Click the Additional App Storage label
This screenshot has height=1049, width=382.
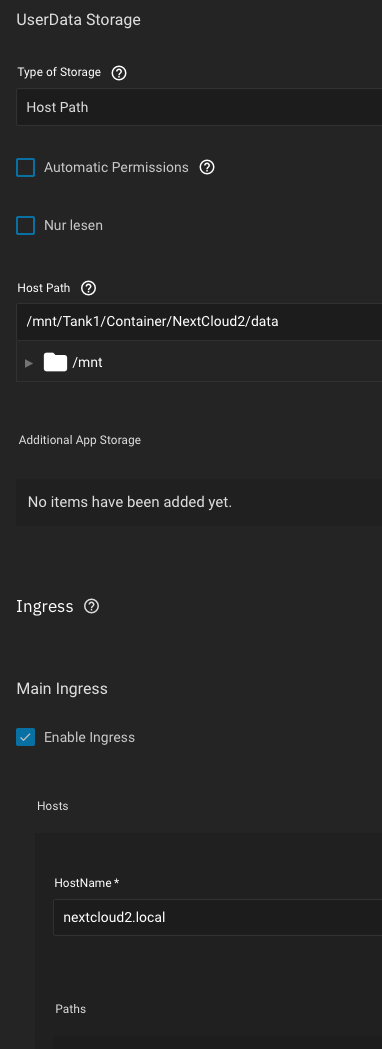[80, 440]
